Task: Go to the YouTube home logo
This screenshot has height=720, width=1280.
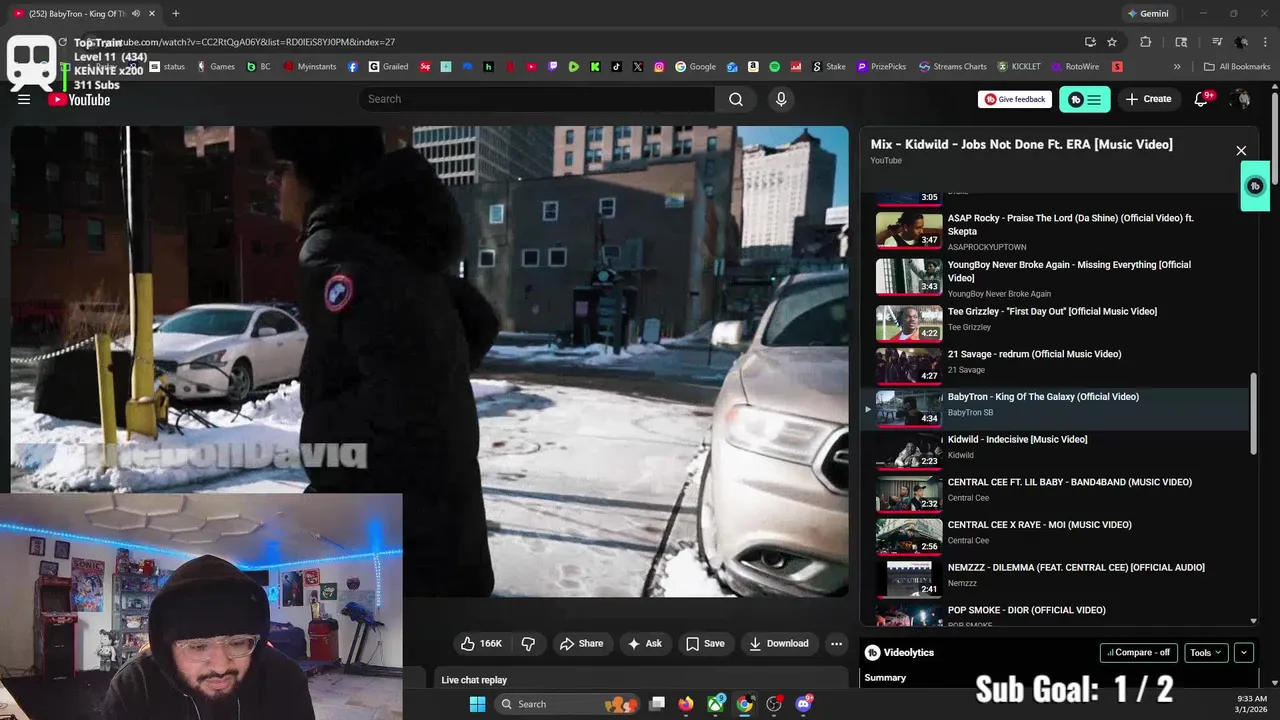Action: pos(79,99)
